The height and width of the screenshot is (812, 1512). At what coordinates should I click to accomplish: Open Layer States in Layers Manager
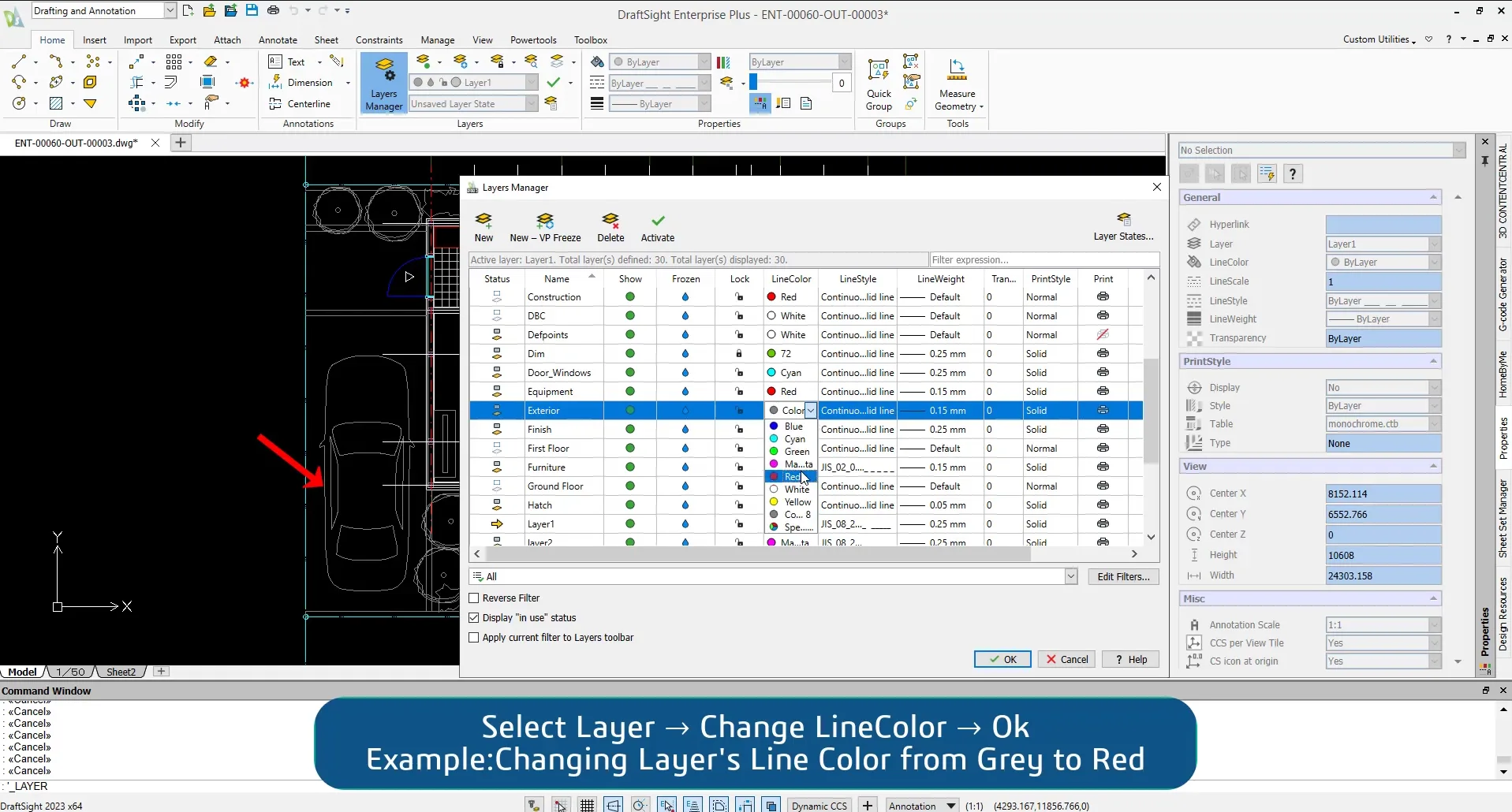(x=1123, y=226)
